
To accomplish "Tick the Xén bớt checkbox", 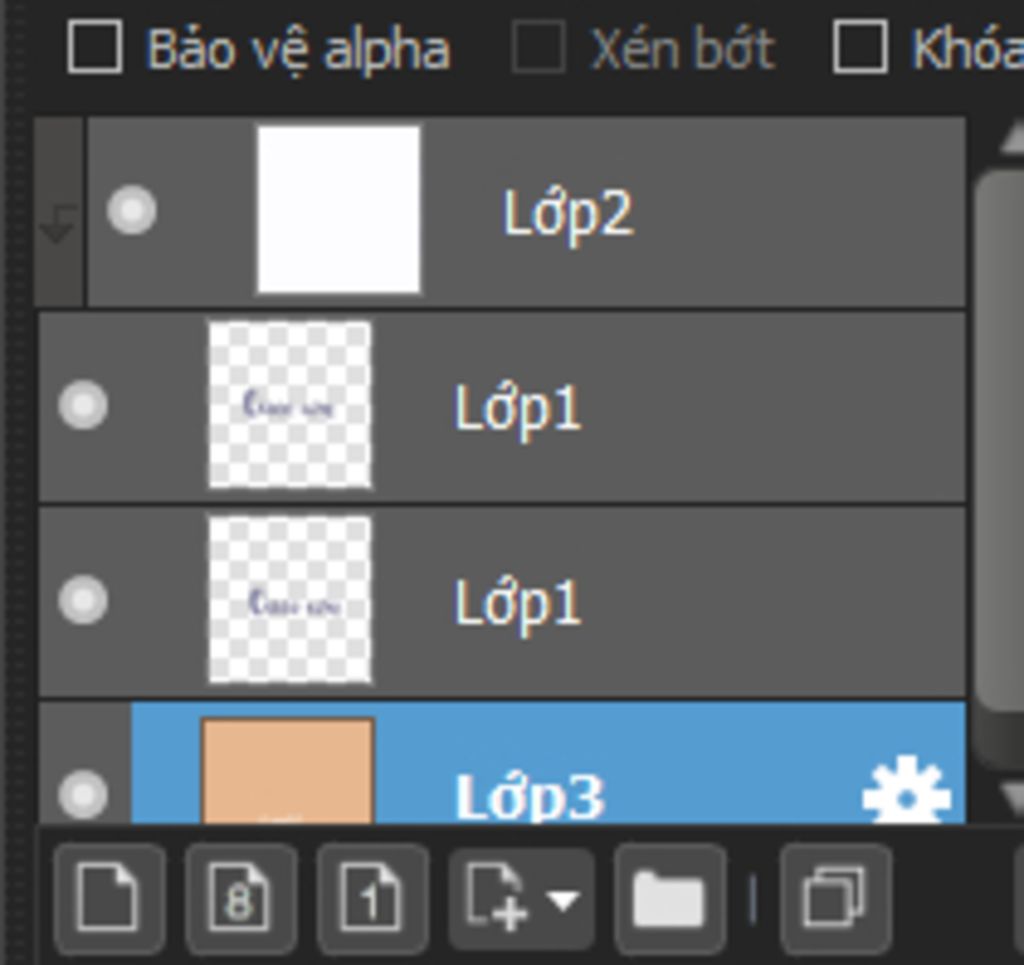I will pos(538,48).
